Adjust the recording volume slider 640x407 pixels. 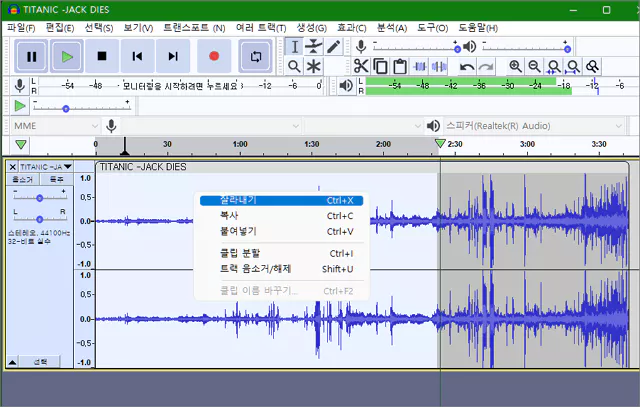tap(416, 49)
